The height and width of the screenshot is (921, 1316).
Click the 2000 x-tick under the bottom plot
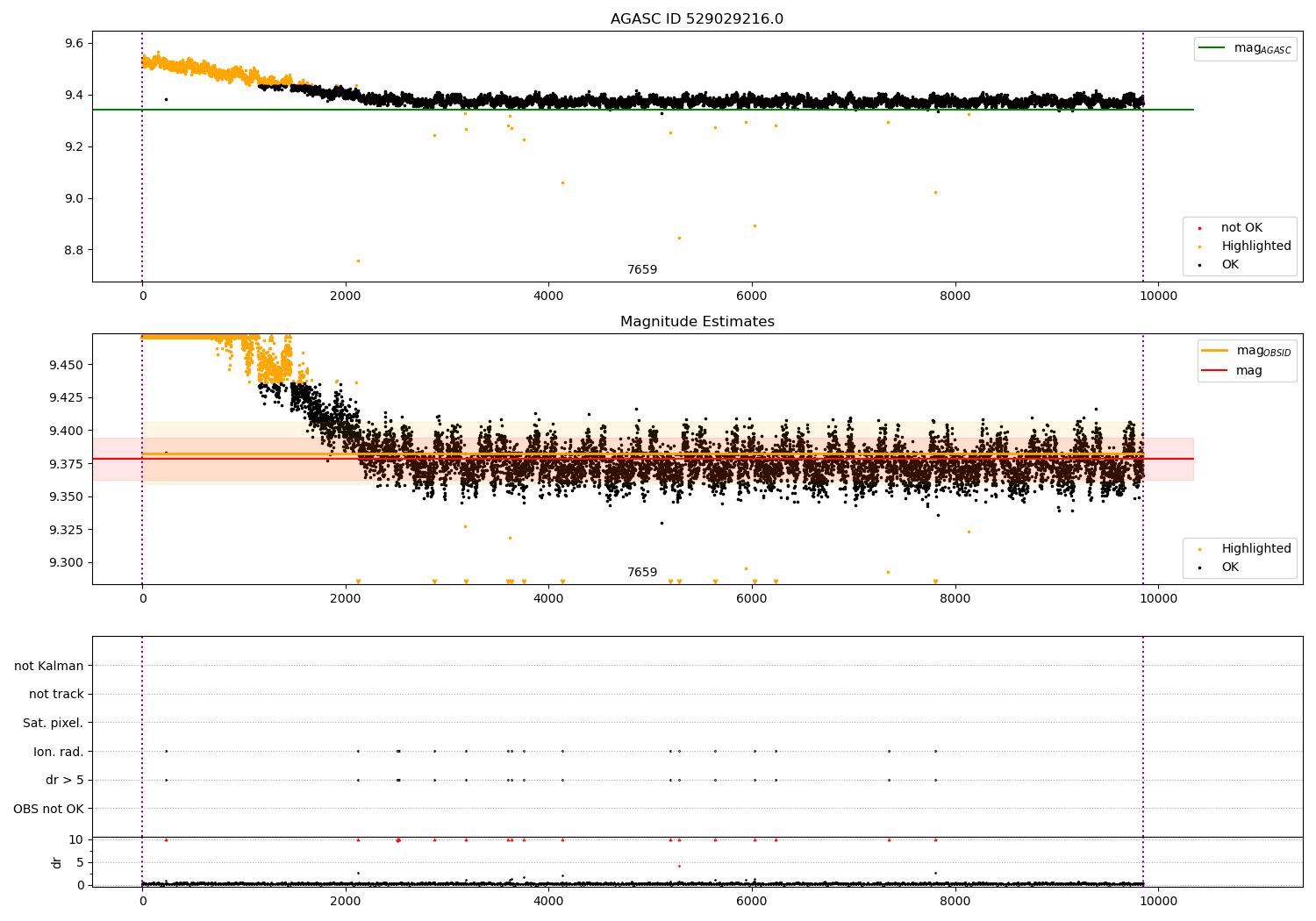click(346, 902)
